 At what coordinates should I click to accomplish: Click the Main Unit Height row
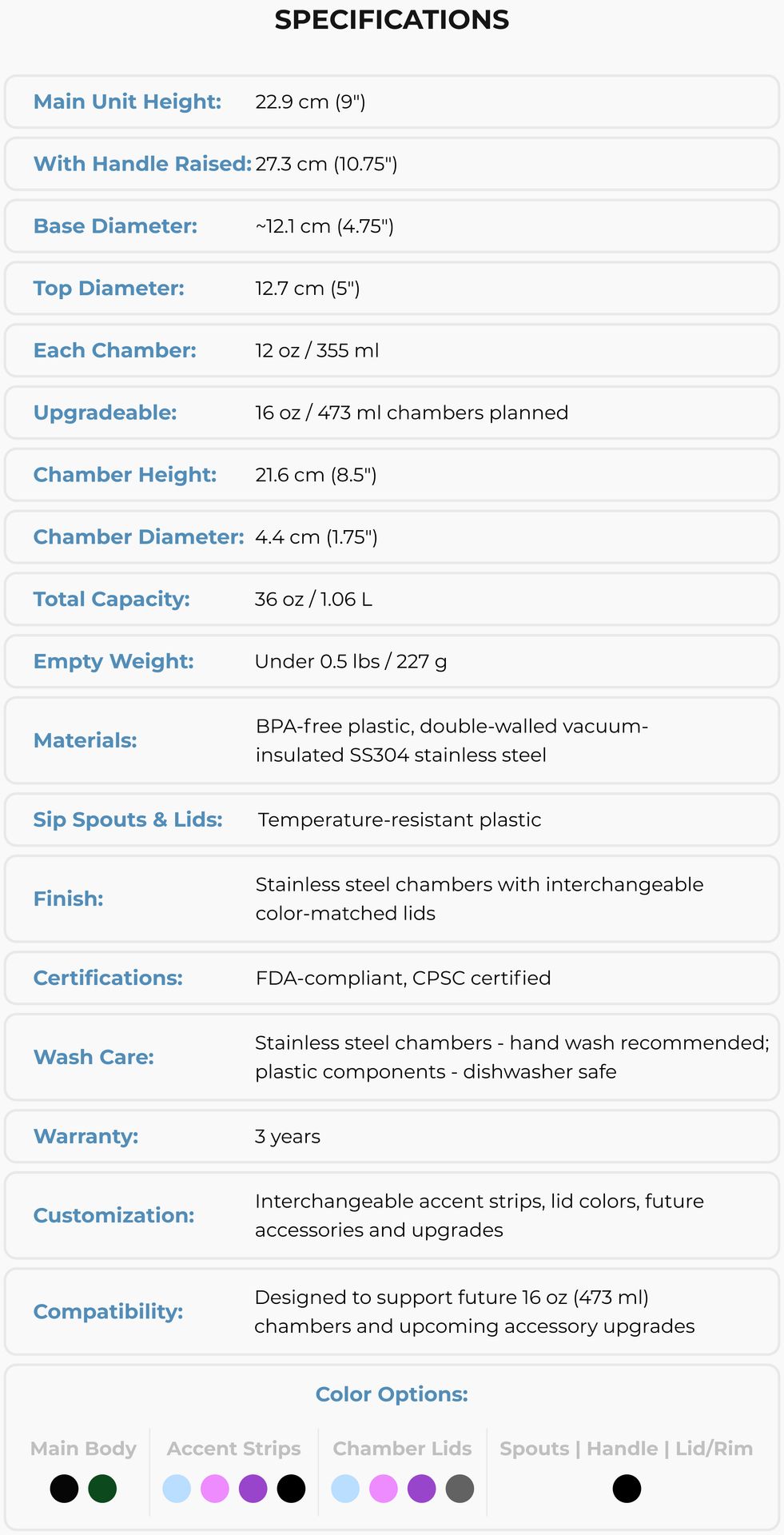[x=392, y=102]
